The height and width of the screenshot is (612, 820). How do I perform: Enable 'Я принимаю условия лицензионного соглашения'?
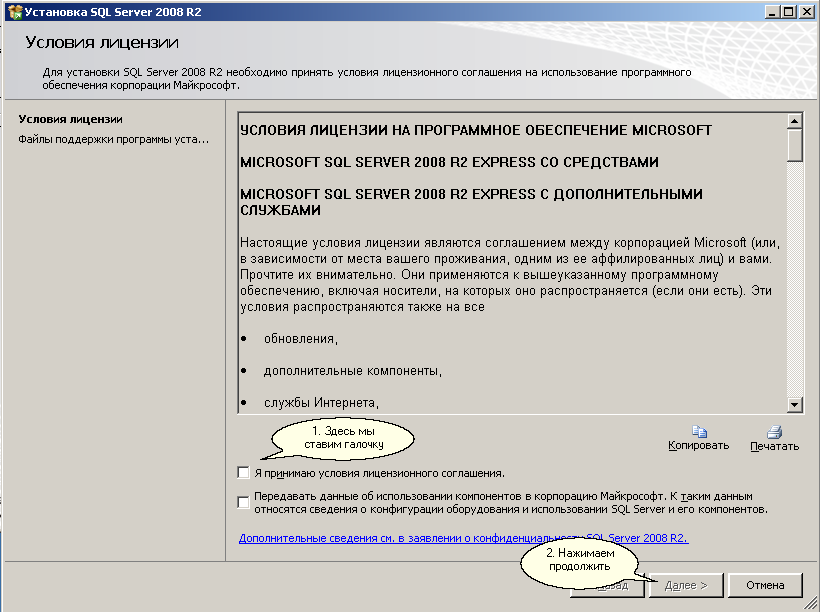click(x=242, y=472)
